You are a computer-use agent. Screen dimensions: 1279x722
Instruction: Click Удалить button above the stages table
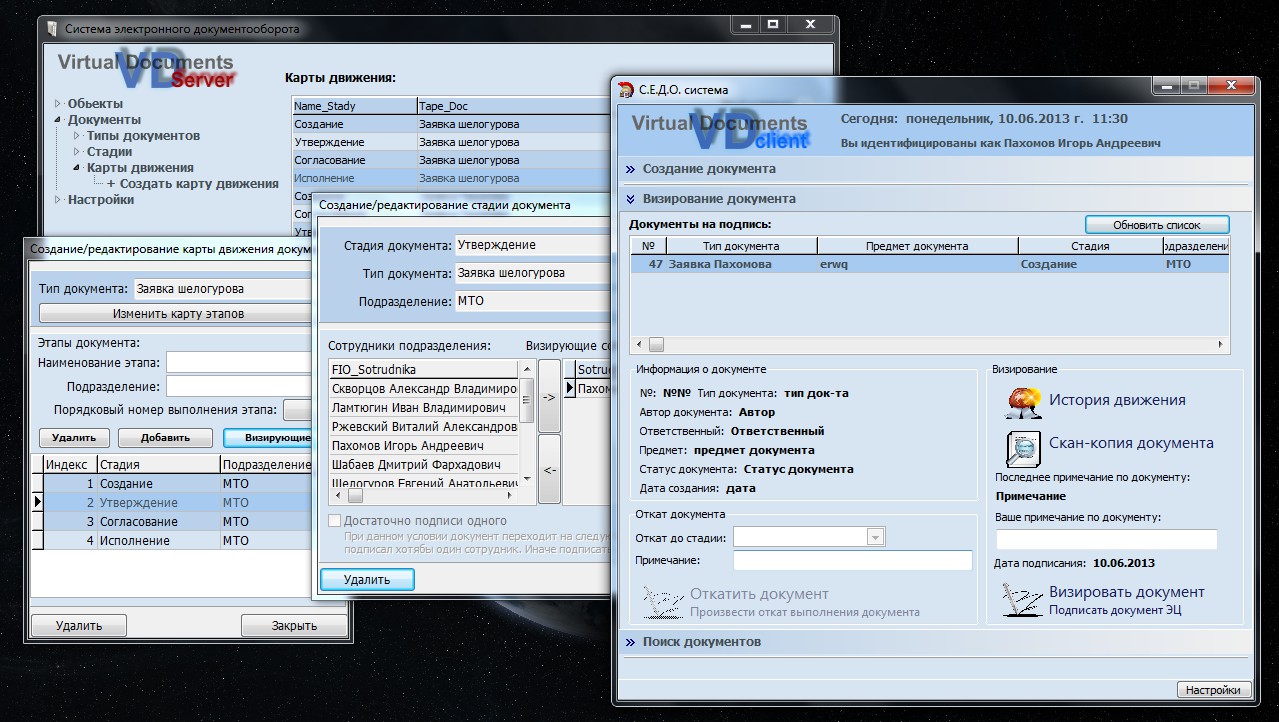tap(74, 437)
